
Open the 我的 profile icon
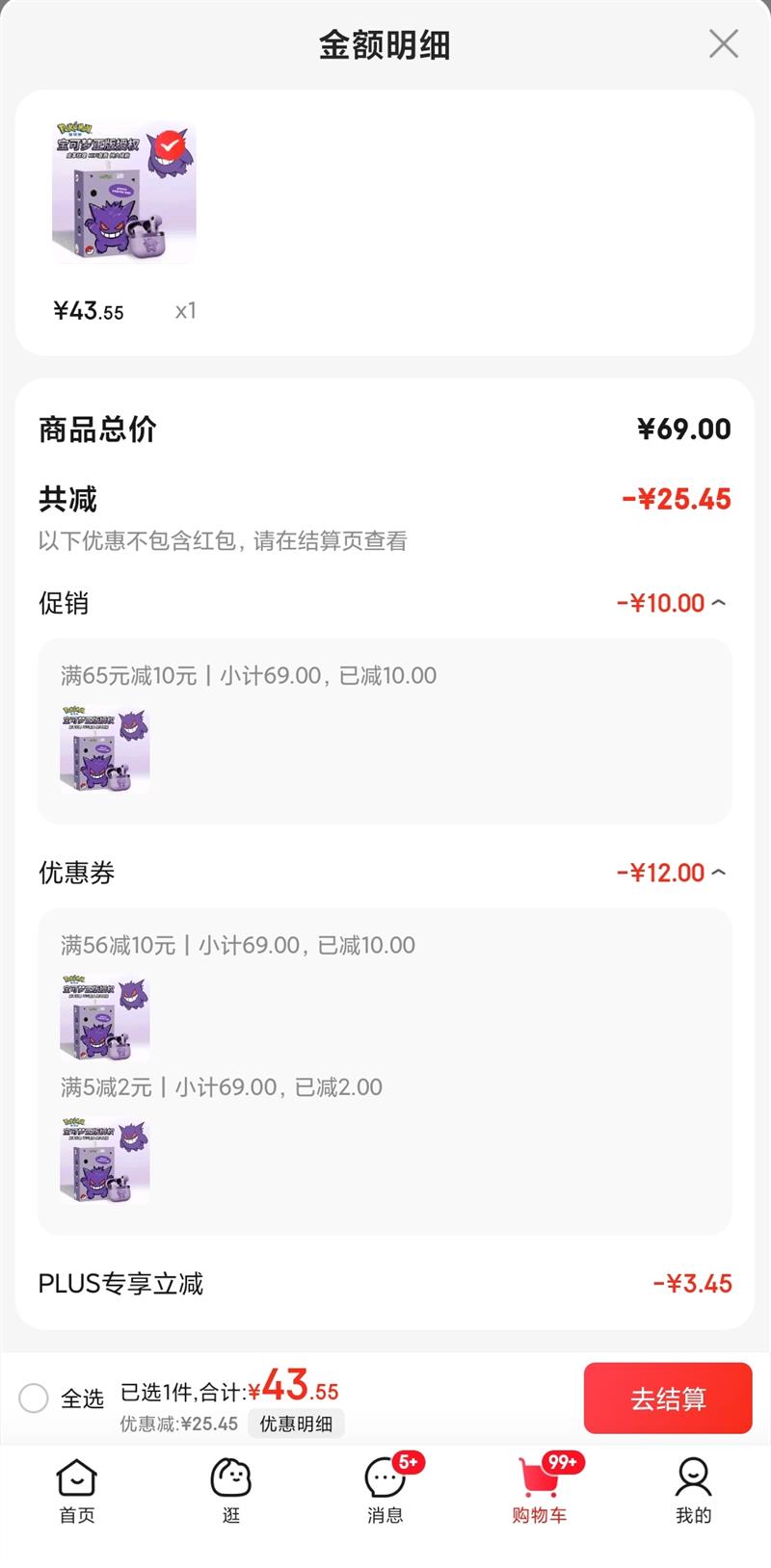pyautogui.click(x=693, y=1478)
